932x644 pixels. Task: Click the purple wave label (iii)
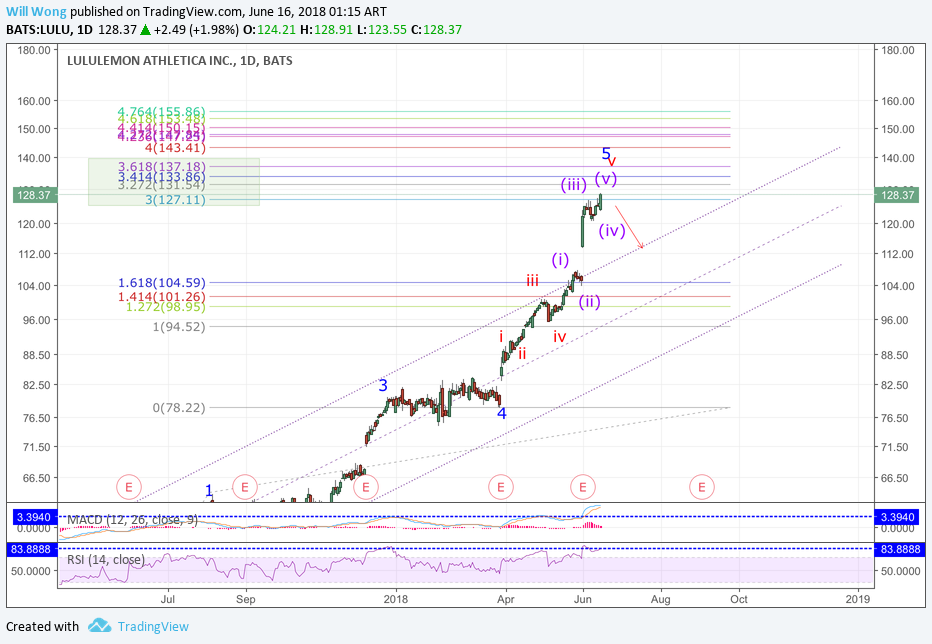(574, 185)
